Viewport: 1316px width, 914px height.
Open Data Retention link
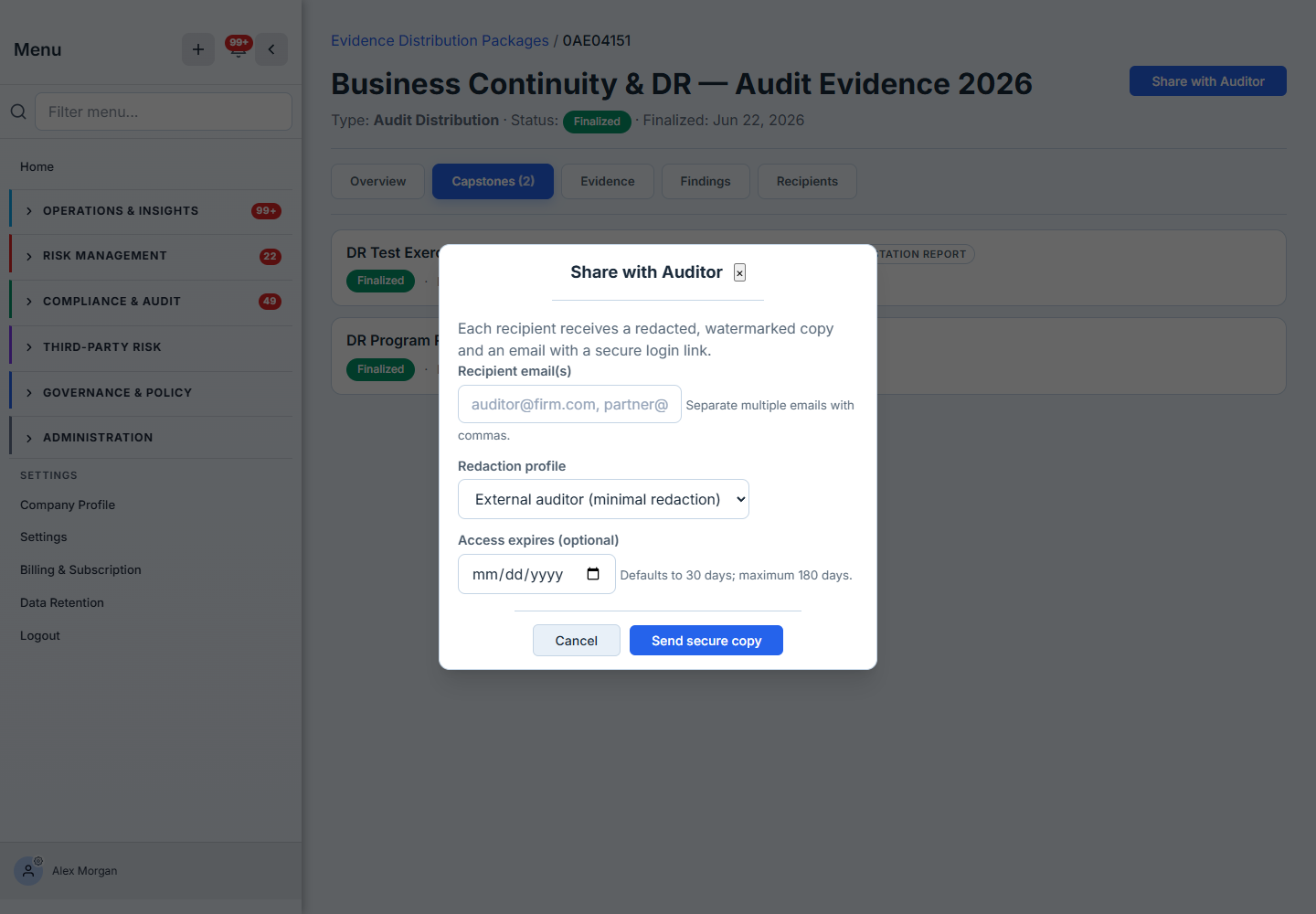point(62,602)
